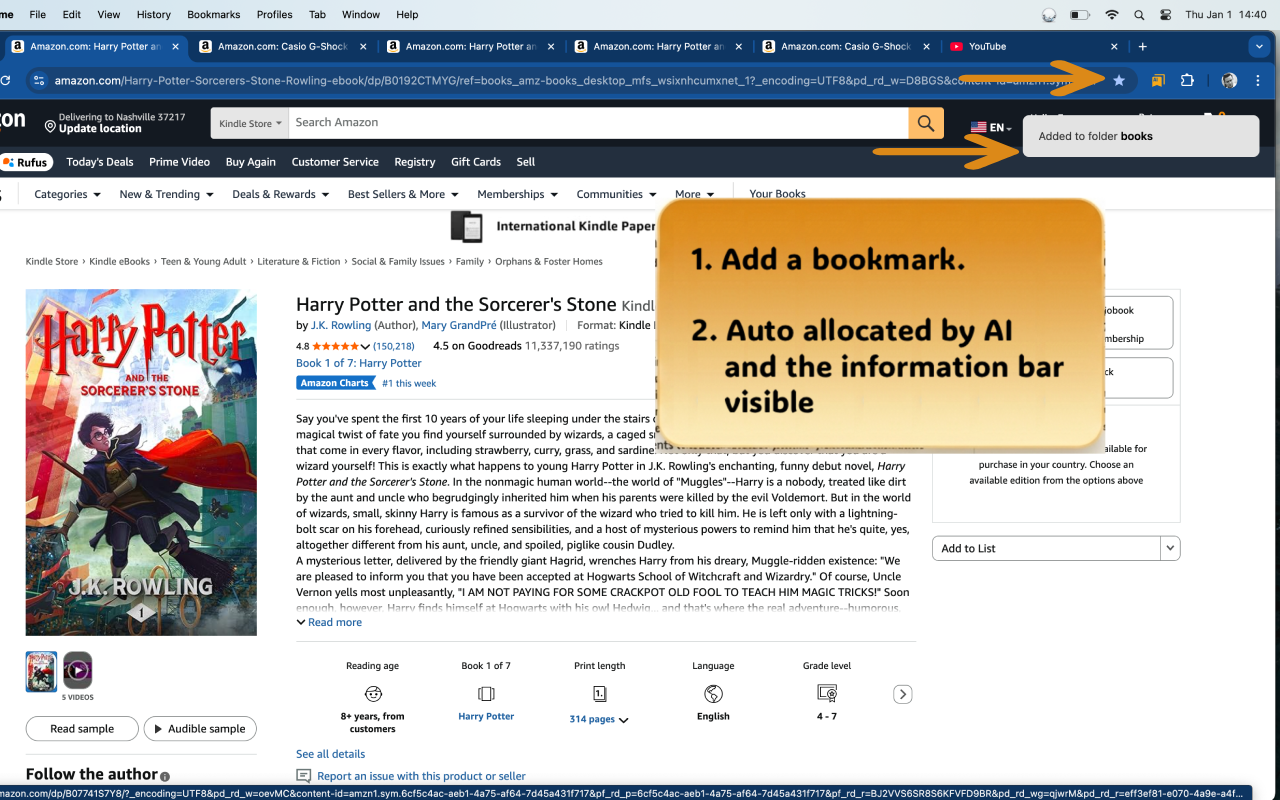Viewport: 1280px width, 800px height.
Task: Open the History menu in the menu bar
Action: point(153,14)
